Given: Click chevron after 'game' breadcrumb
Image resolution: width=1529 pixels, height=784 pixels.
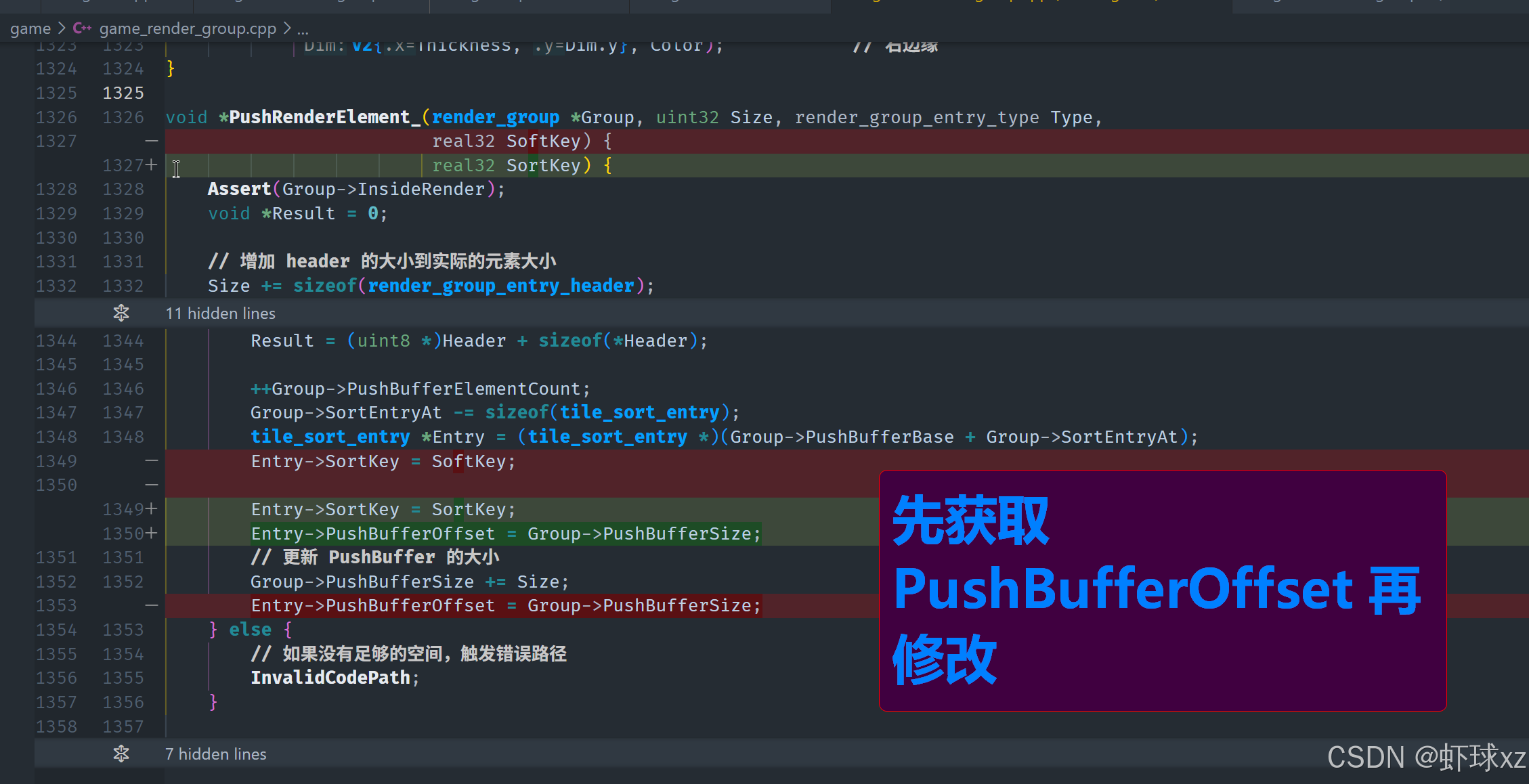Looking at the screenshot, I should pos(62,28).
